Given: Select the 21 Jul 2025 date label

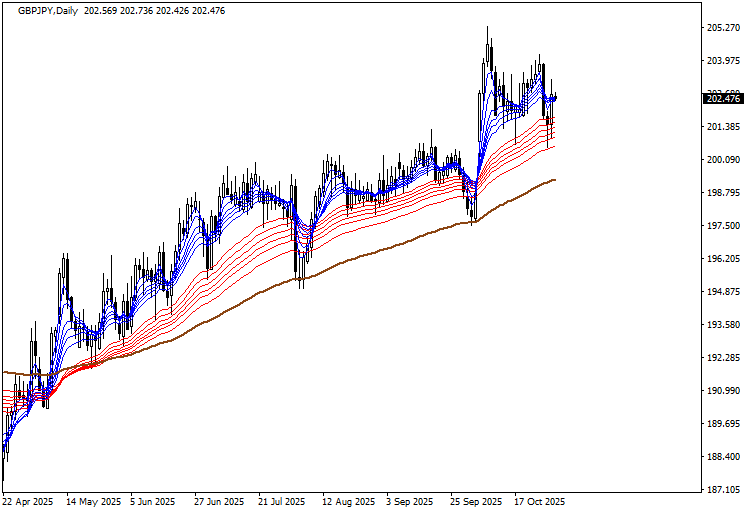Looking at the screenshot, I should 283,502.
